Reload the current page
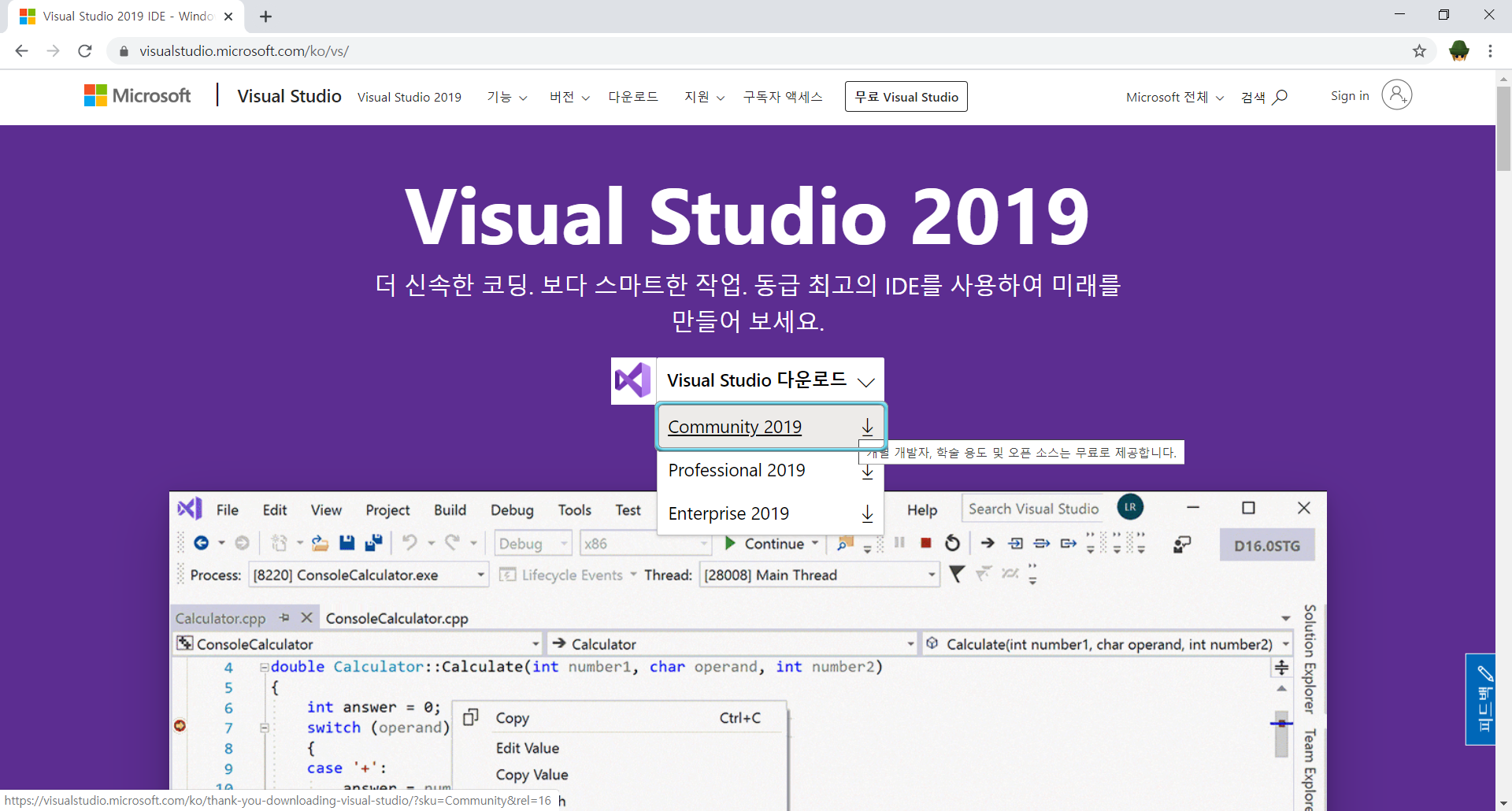The image size is (1512, 811). (85, 51)
